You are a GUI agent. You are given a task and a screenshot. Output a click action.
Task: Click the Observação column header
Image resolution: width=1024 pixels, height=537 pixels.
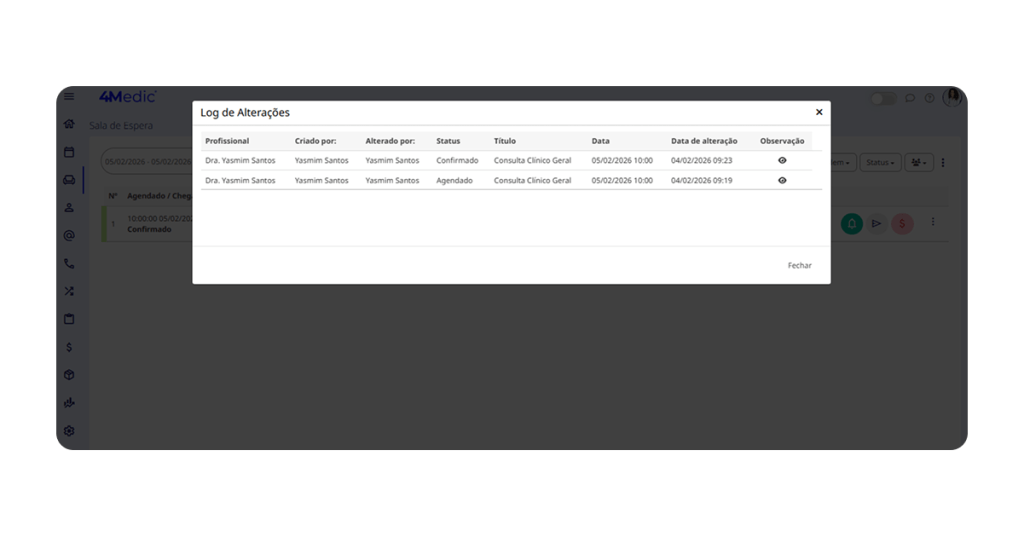782,141
